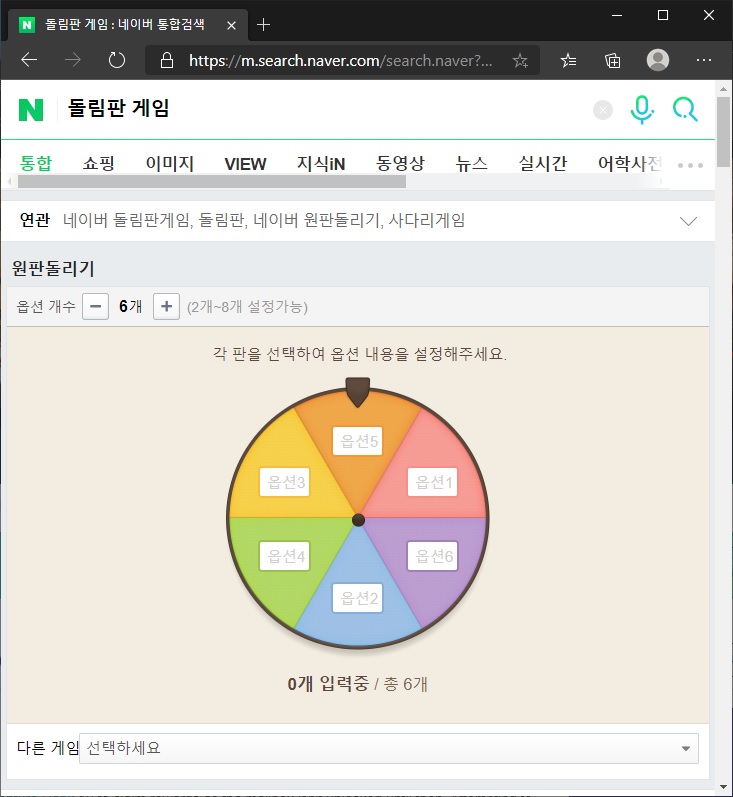733x797 pixels.
Task: Click the wheel pointer marker at top
Action: (x=357, y=391)
